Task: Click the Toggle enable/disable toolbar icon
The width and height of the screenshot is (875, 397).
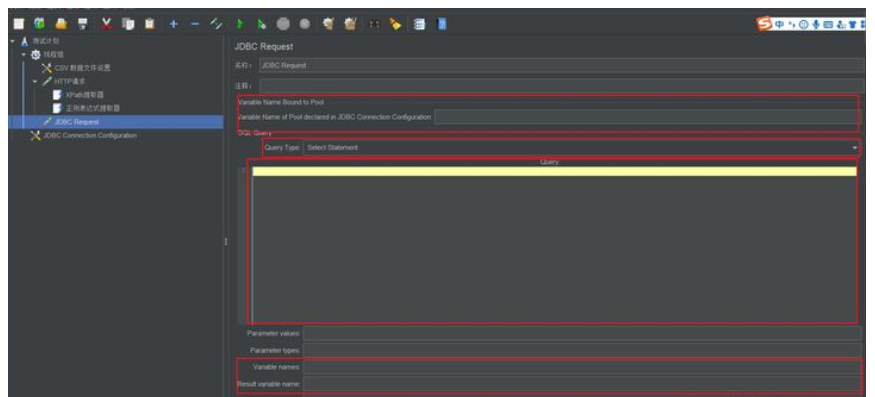Action: coord(217,24)
